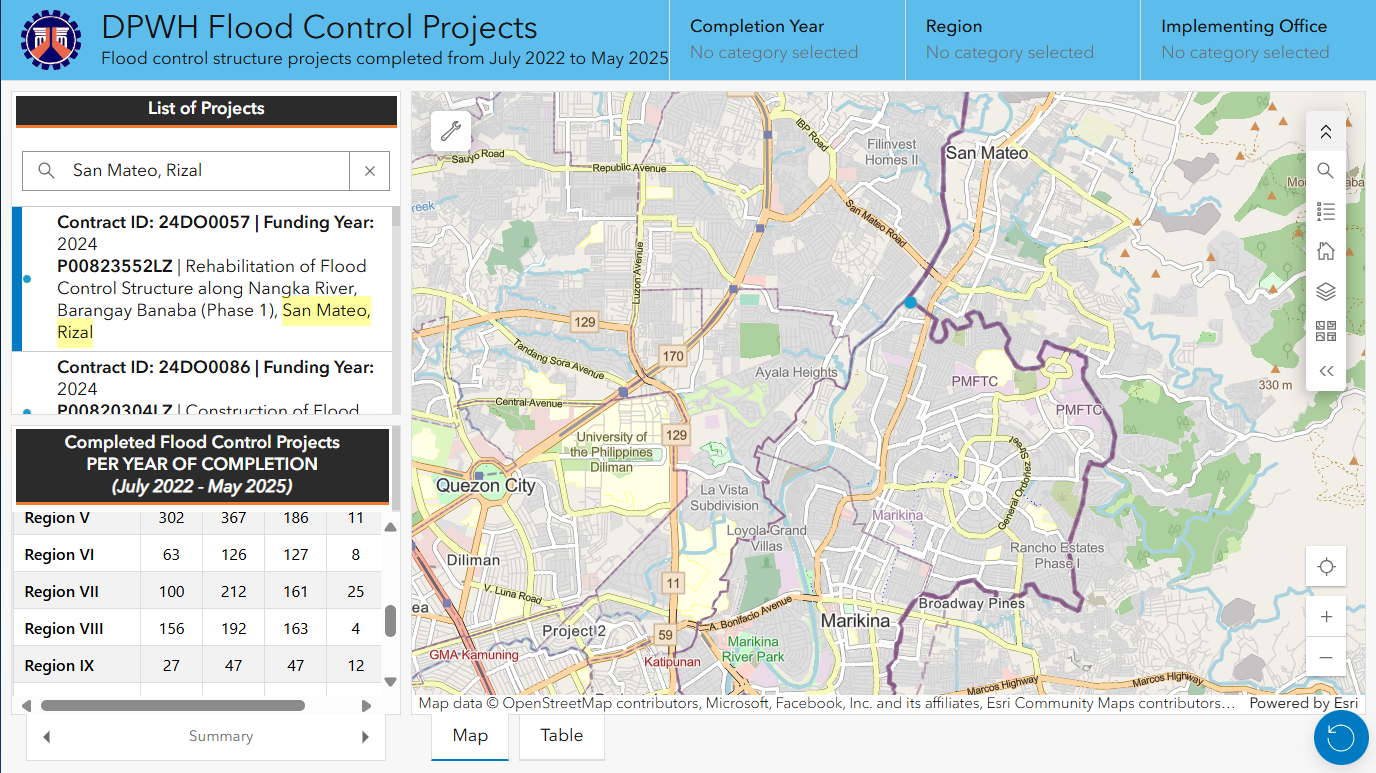Open the map search tool
The image size is (1376, 773).
tap(1326, 170)
